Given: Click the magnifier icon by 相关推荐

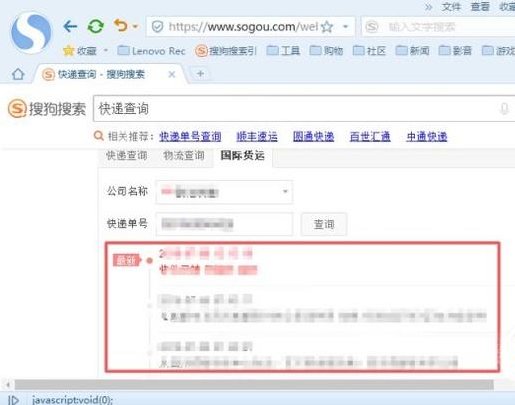Looking at the screenshot, I should pyautogui.click(x=99, y=136).
